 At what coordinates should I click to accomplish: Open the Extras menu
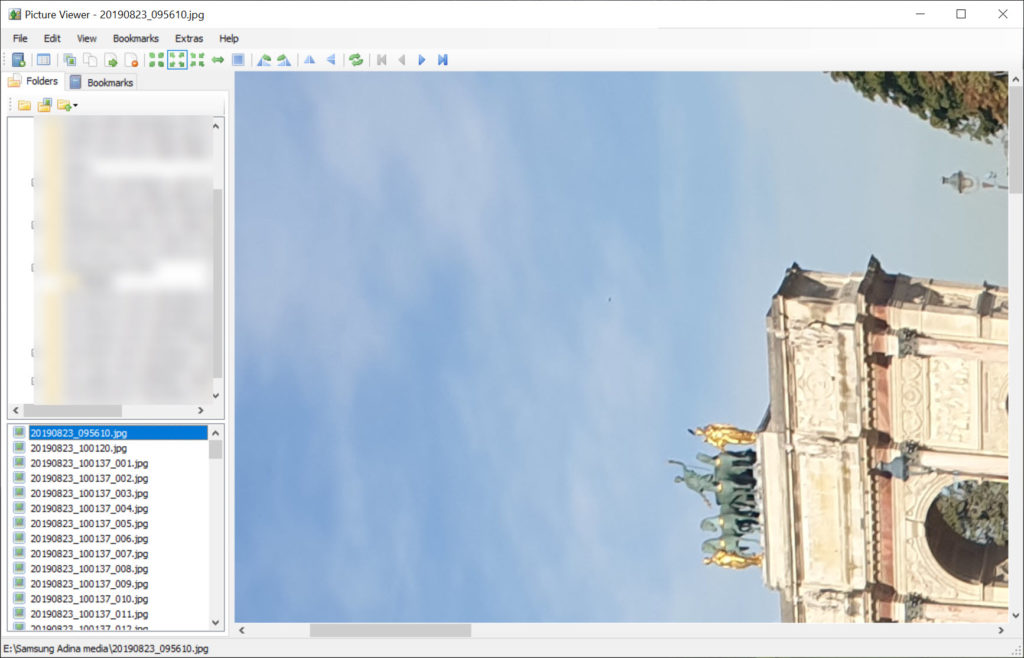click(x=188, y=38)
